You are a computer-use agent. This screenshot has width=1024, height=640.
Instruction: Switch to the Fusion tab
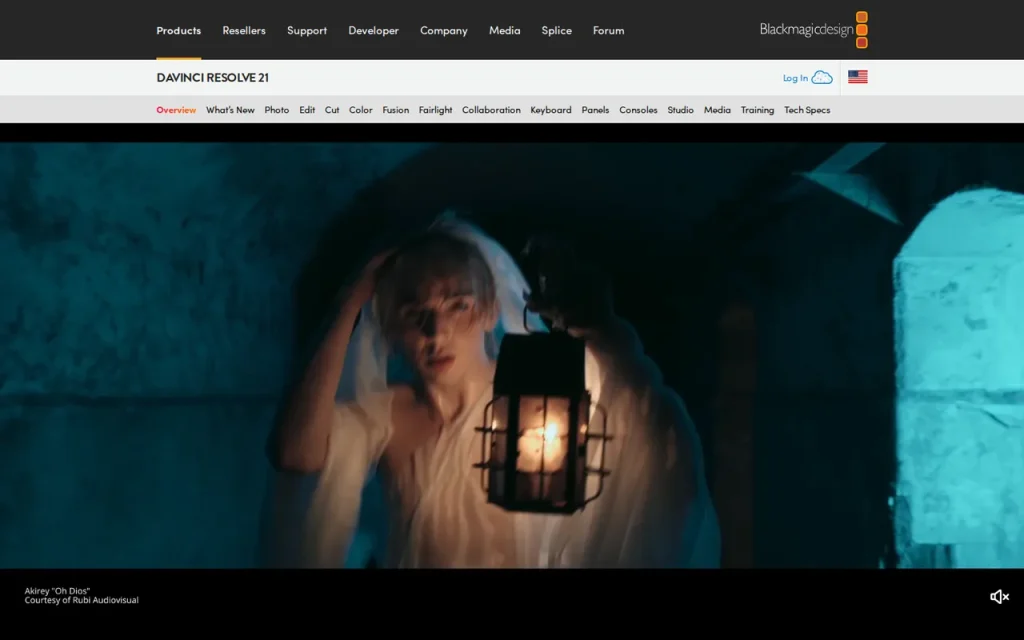click(x=396, y=110)
